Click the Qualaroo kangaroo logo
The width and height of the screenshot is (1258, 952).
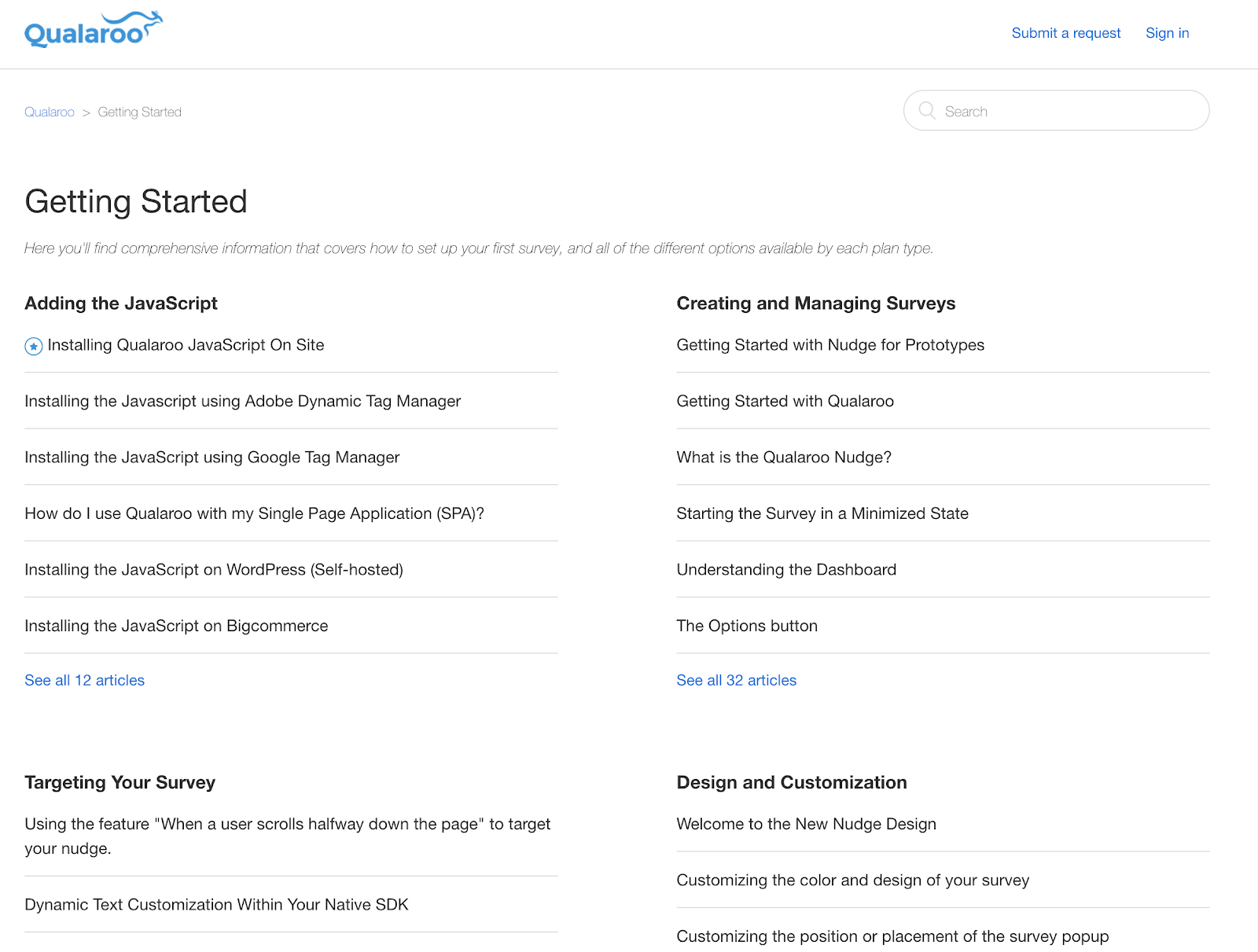(93, 30)
